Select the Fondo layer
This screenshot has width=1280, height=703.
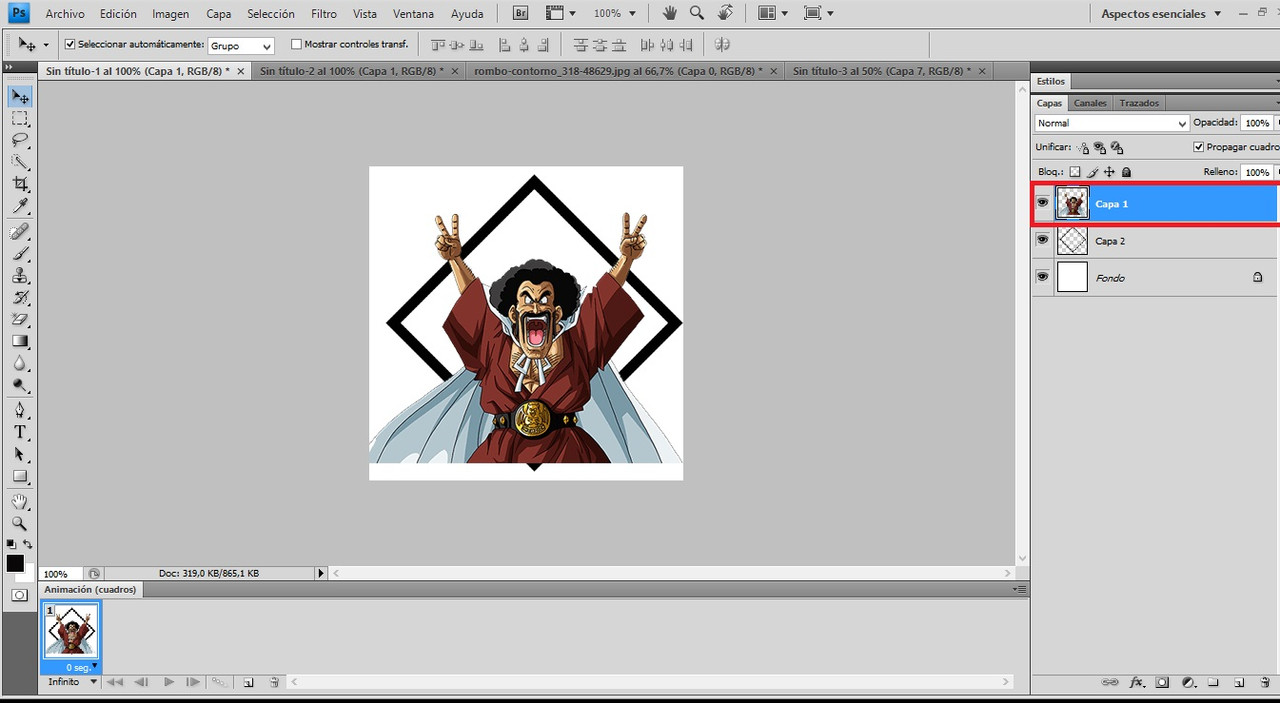click(x=1156, y=278)
